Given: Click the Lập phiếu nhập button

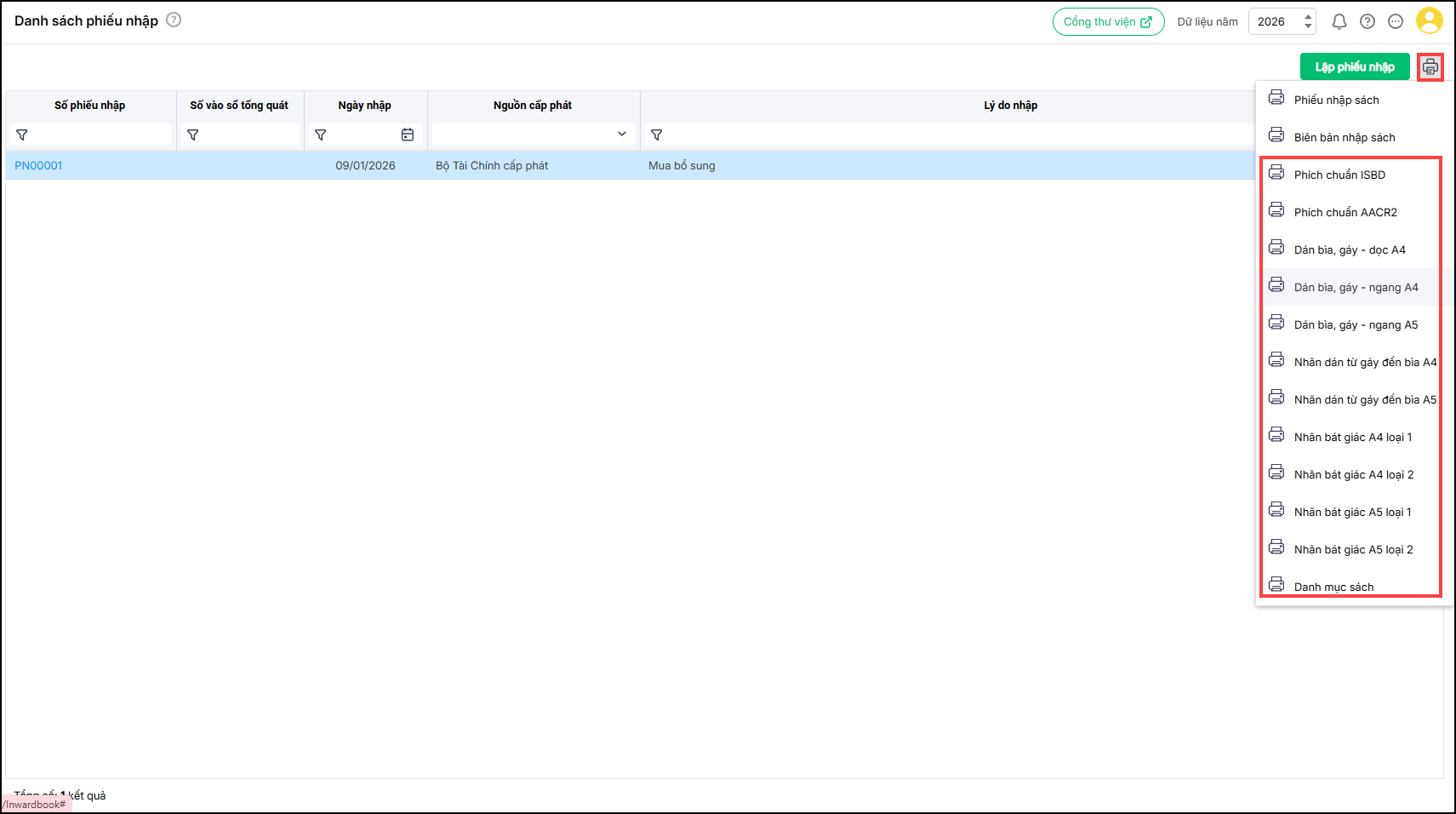Looking at the screenshot, I should 1354,66.
